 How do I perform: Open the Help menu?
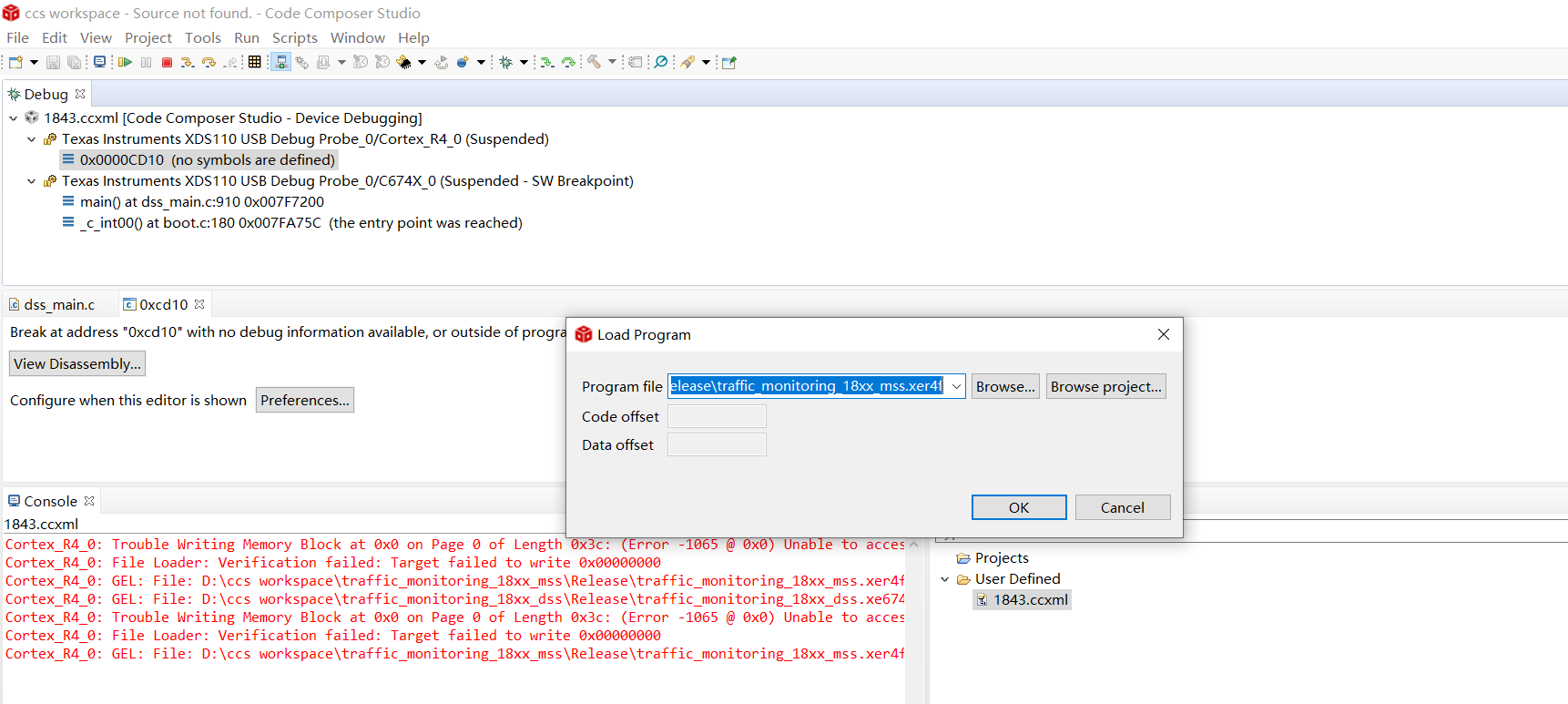[413, 37]
